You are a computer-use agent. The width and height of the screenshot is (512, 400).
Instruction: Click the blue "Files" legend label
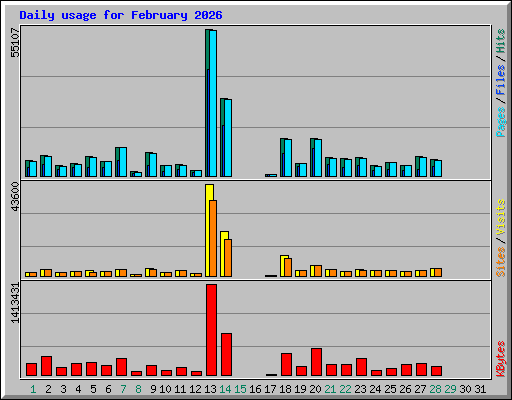click(x=500, y=80)
